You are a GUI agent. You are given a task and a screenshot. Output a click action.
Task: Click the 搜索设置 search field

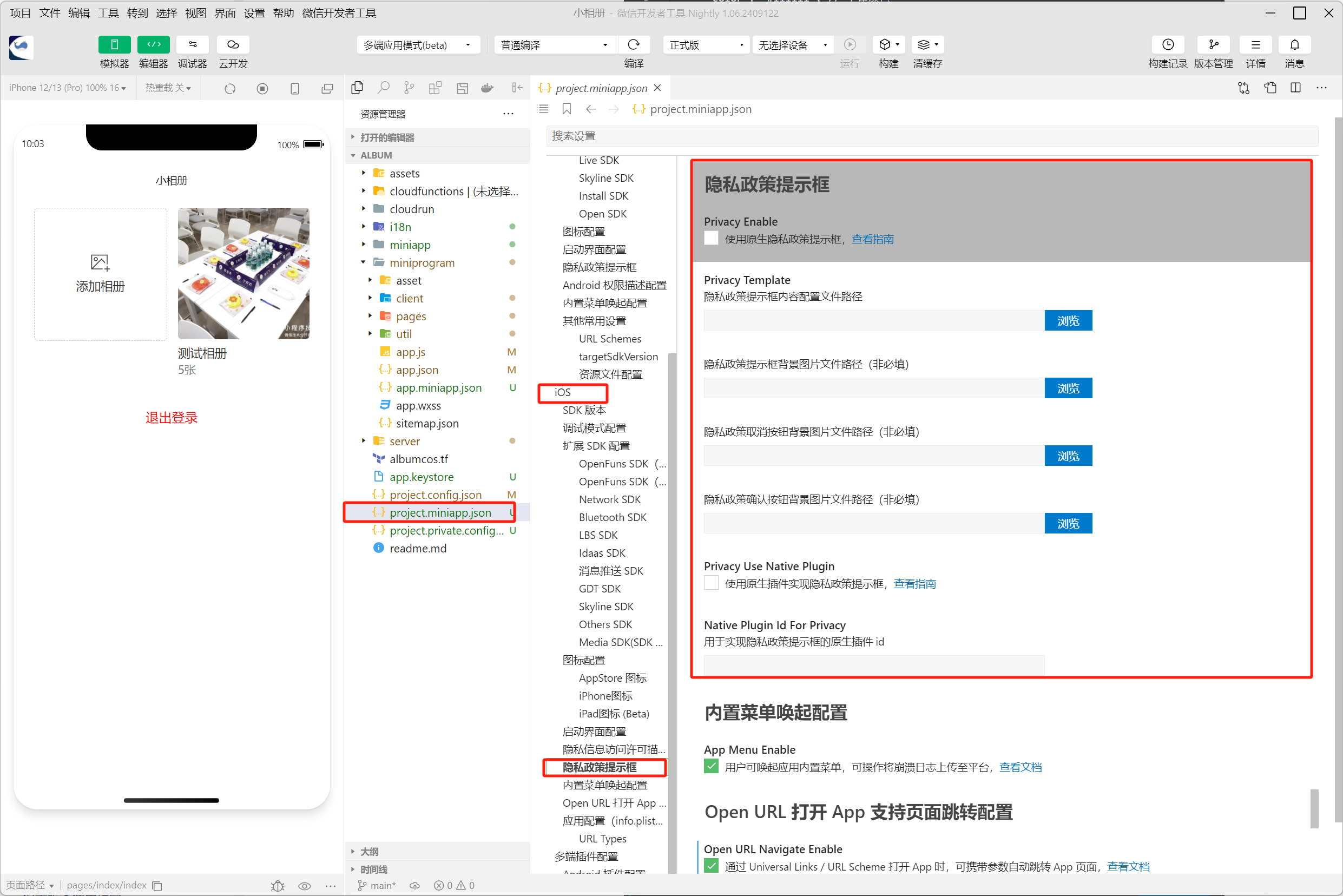click(932, 136)
